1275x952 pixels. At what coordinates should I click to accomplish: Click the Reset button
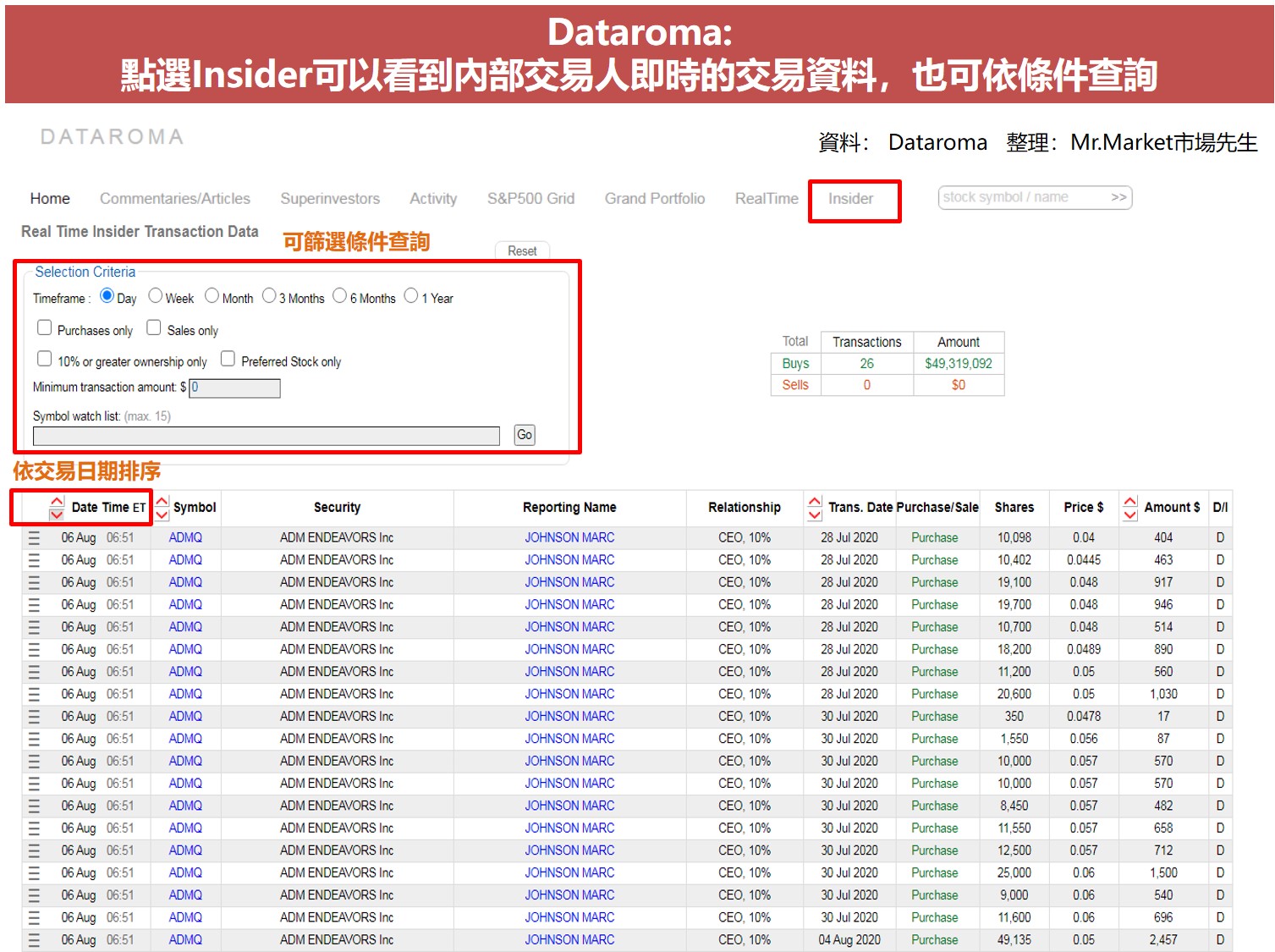click(x=522, y=251)
